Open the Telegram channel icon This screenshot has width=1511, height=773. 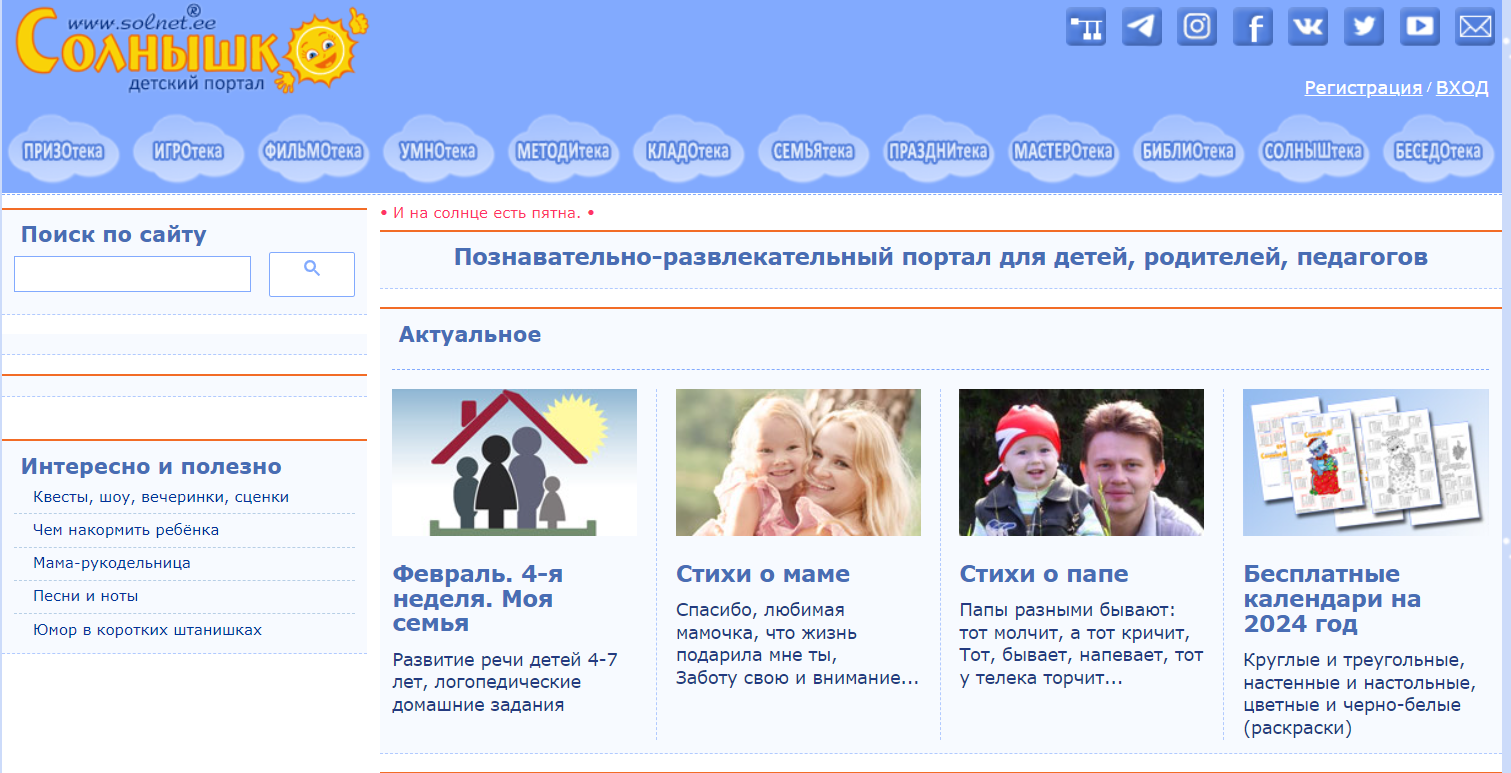(1141, 27)
